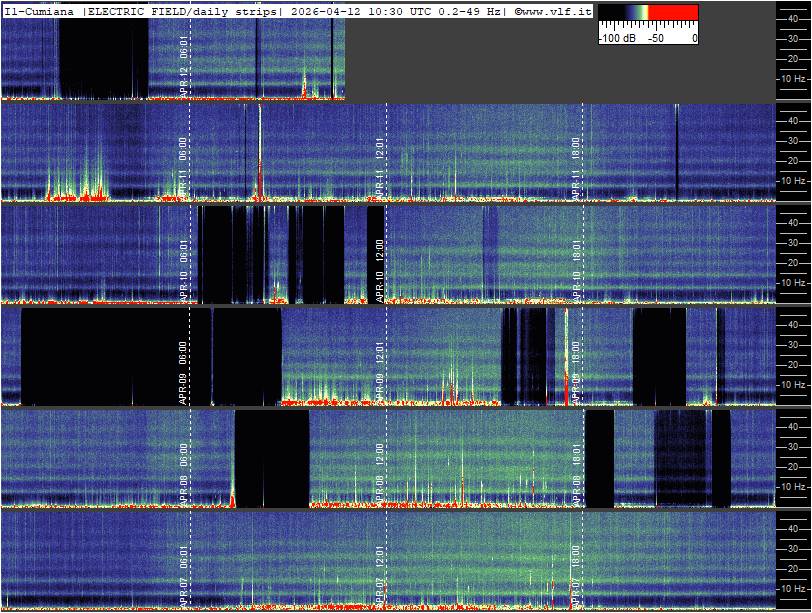Click the I1-Cumiana station name in title
This screenshot has height=613, width=812.
pos(39,10)
